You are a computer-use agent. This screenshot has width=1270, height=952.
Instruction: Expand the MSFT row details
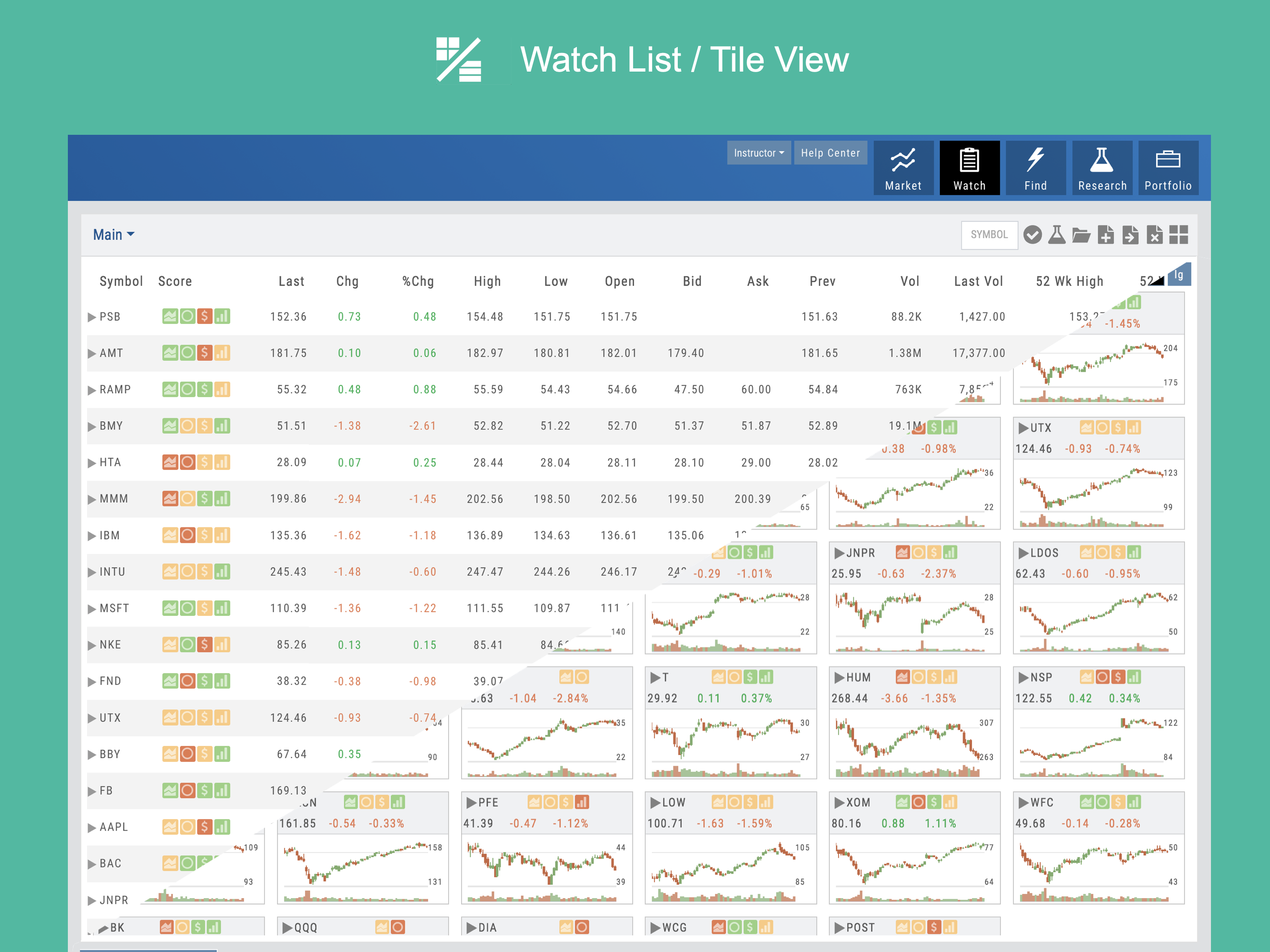[92, 608]
